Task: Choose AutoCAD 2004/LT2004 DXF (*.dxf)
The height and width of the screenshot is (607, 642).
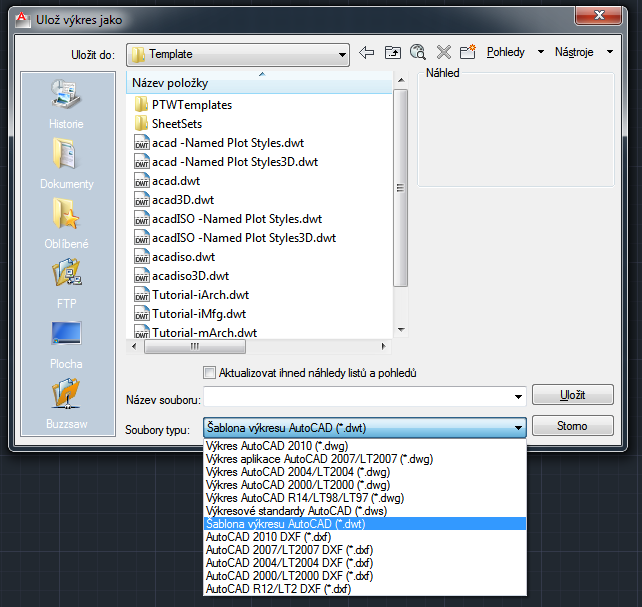Action: [364, 563]
